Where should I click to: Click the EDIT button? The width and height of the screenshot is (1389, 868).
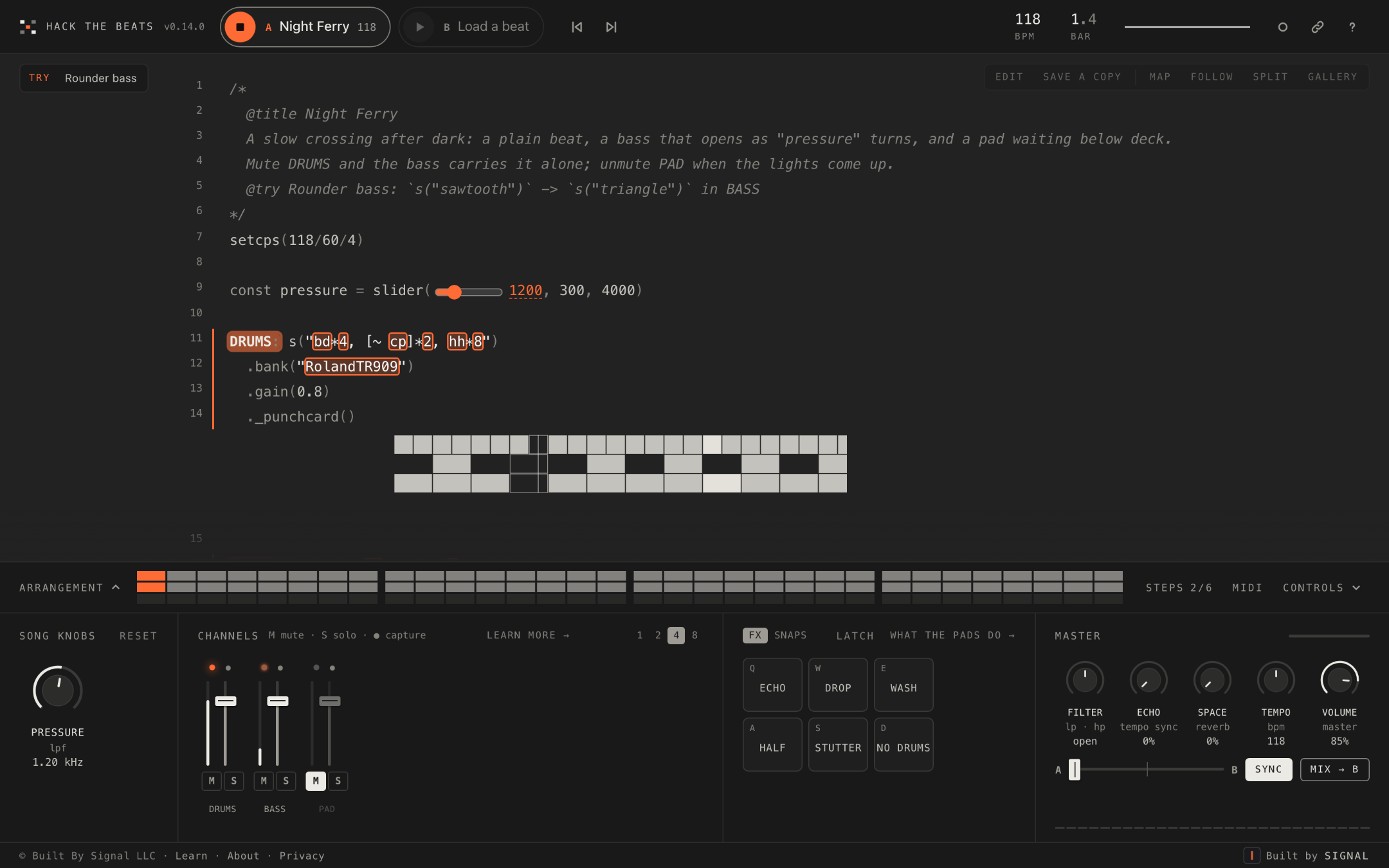1009,77
